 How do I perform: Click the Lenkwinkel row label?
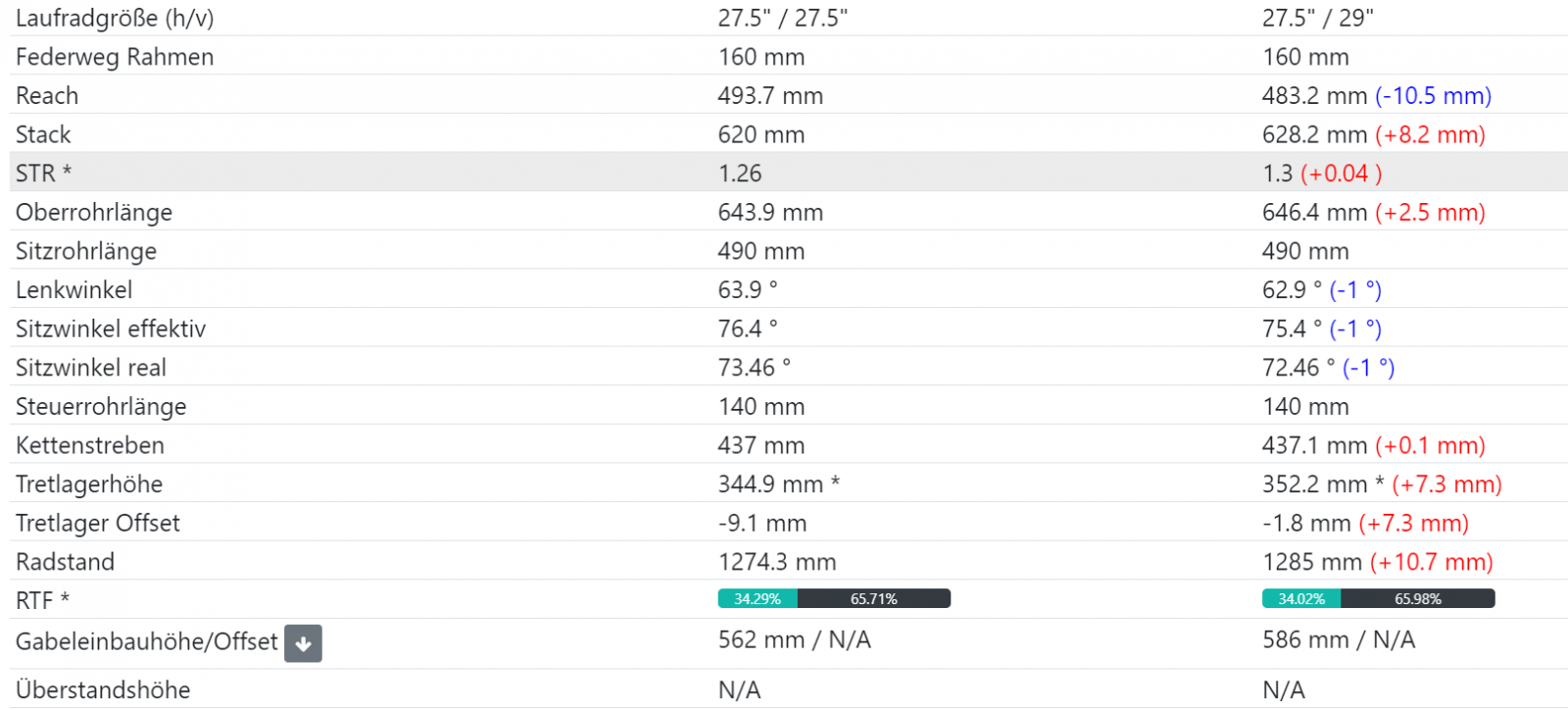73,290
